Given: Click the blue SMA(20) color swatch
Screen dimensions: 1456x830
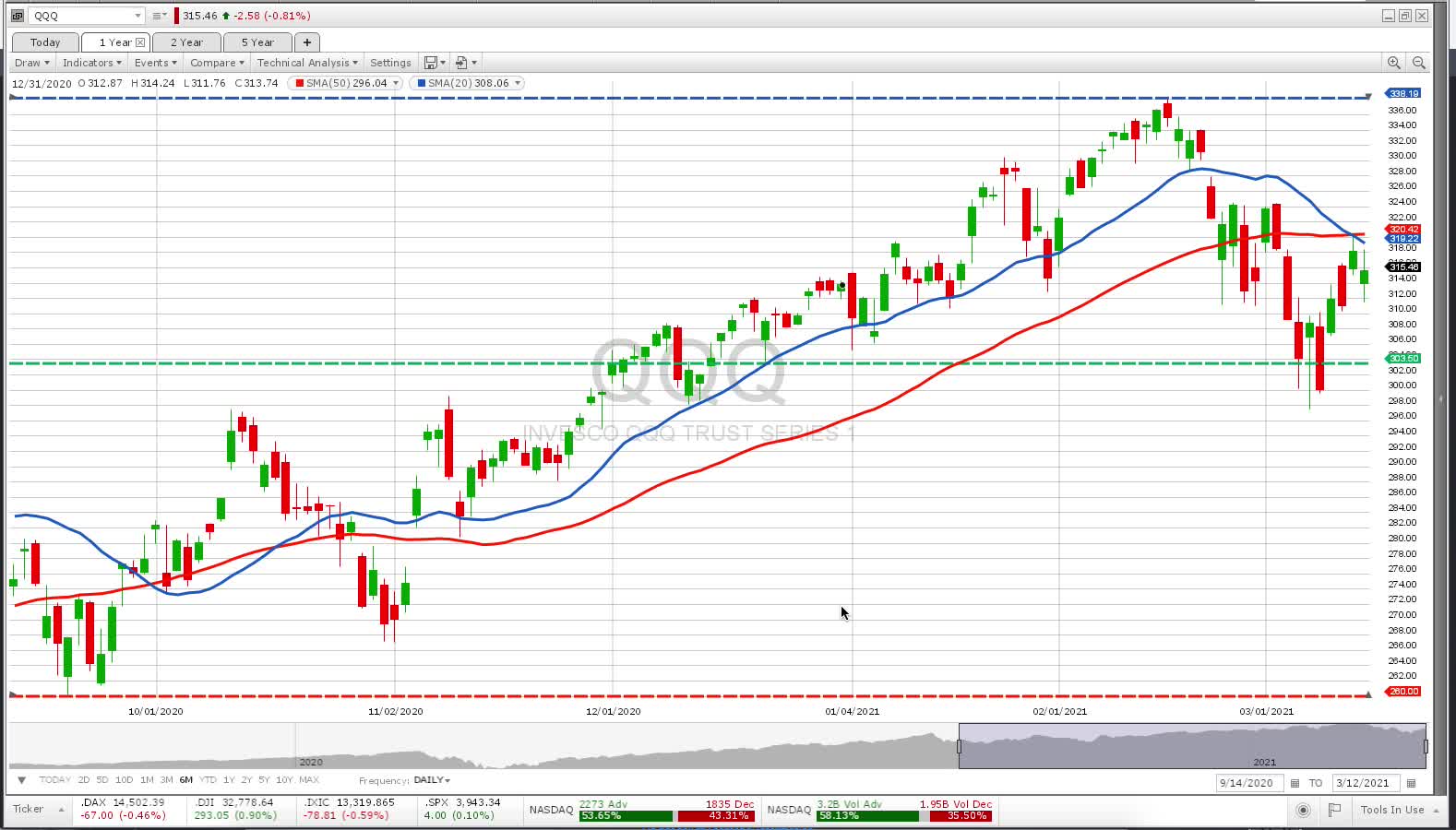Looking at the screenshot, I should [x=422, y=83].
